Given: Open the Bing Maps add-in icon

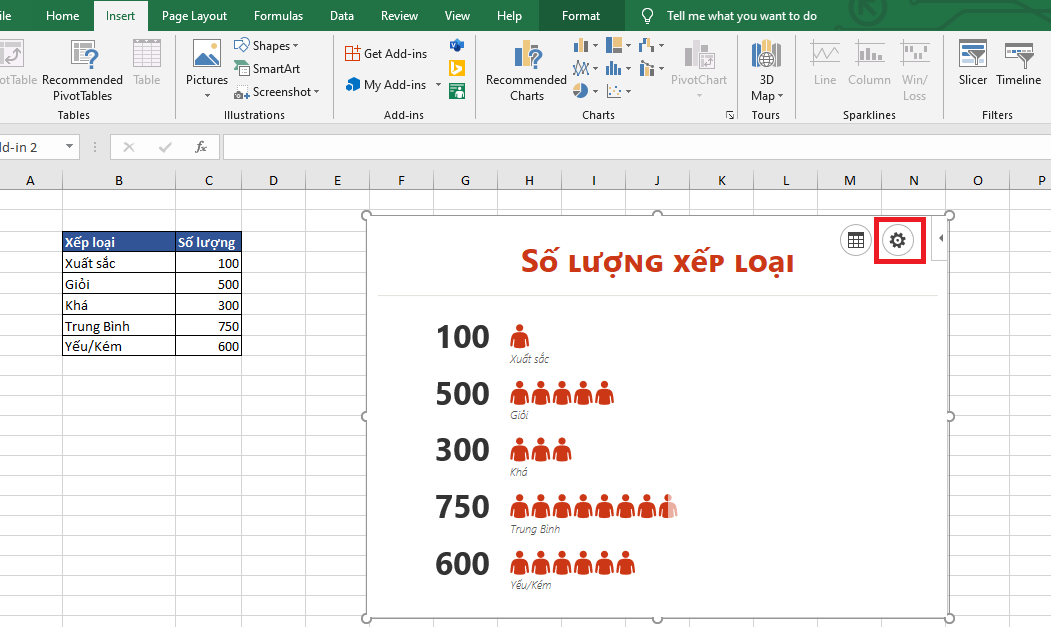Looking at the screenshot, I should [457, 68].
